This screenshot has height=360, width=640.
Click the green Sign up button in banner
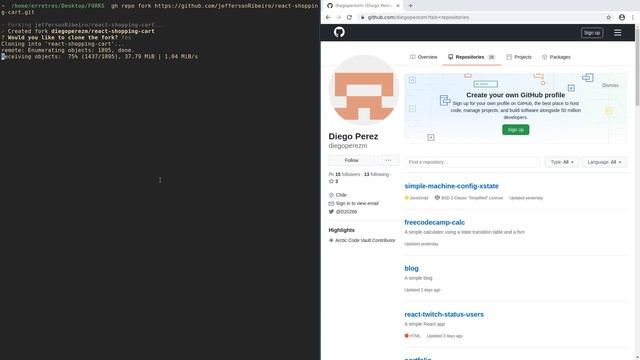click(516, 130)
